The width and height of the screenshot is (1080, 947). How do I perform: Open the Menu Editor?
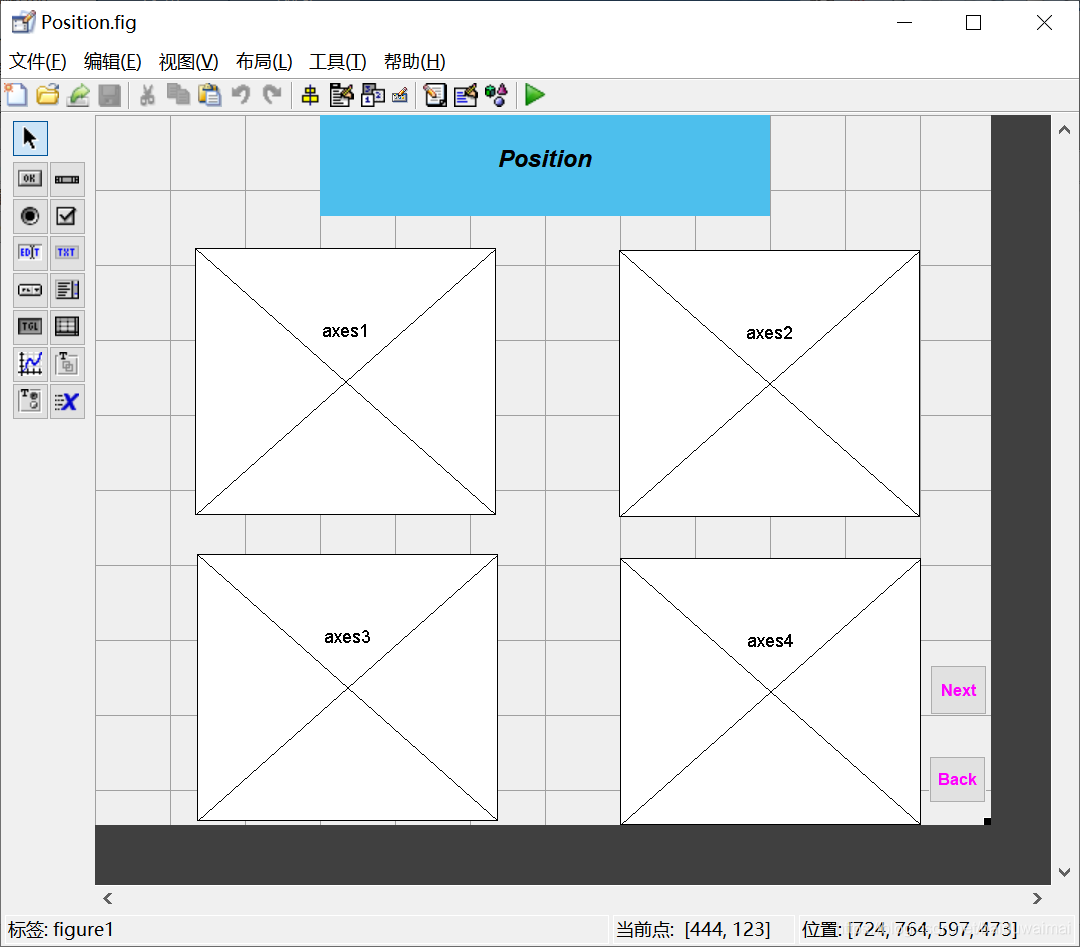[x=342, y=95]
